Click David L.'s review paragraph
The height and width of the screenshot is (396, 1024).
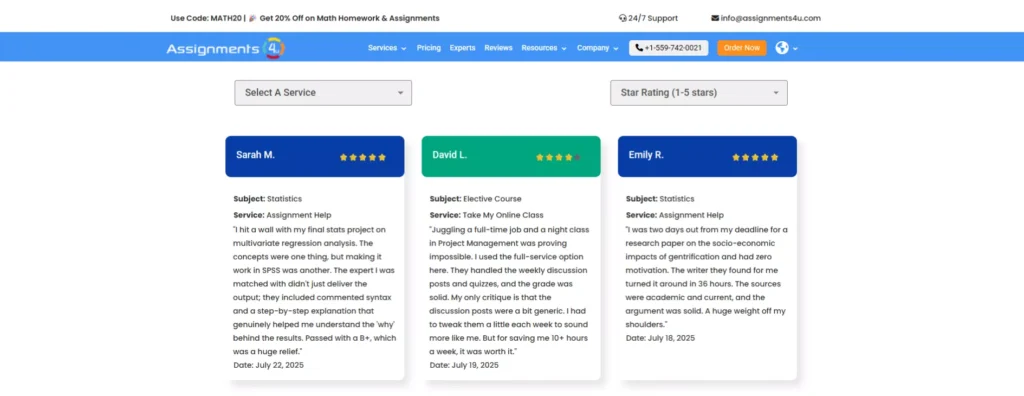(x=509, y=290)
